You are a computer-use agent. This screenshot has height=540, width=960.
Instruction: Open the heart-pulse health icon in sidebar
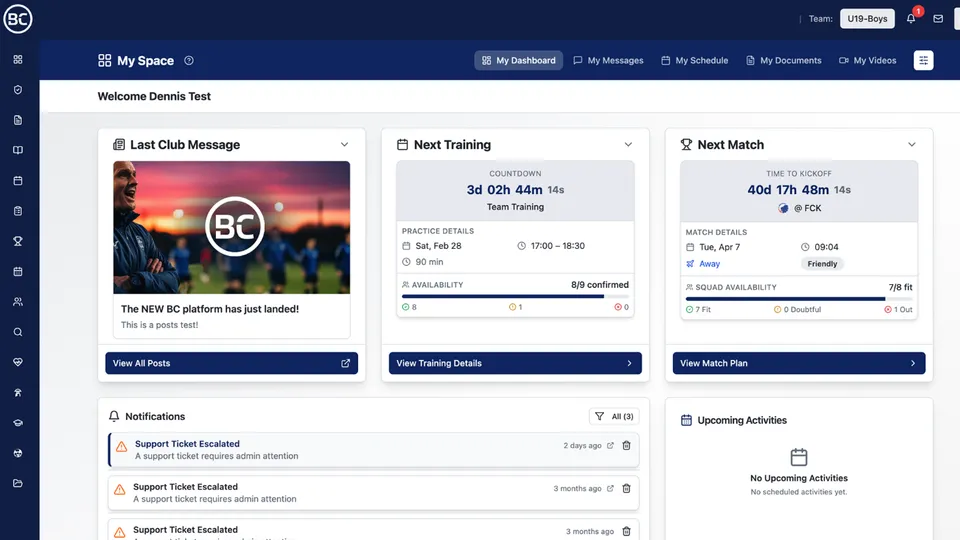coord(18,362)
